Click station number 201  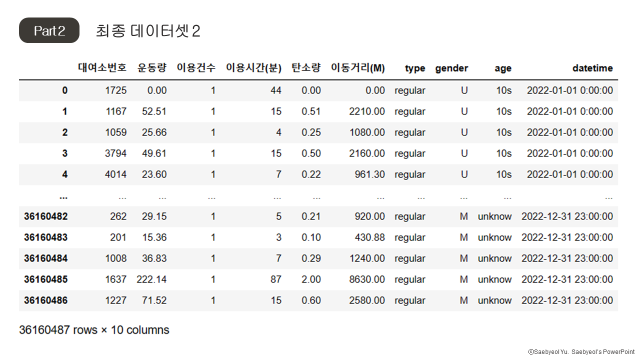click(x=118, y=238)
